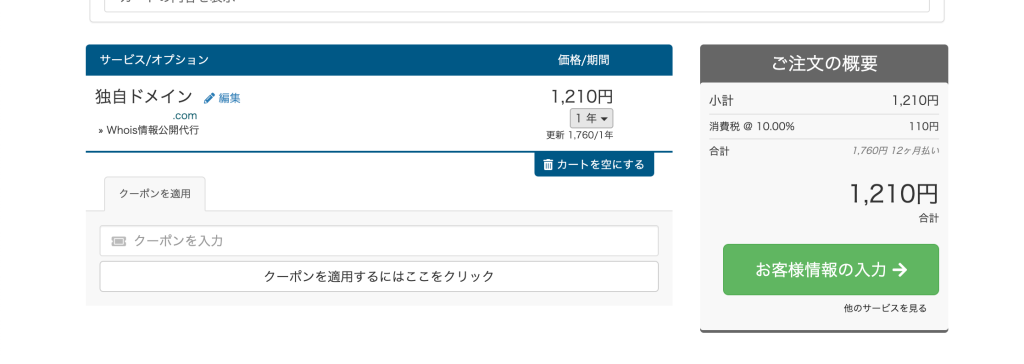Click クーポンを適用するにはここをクリック button
This screenshot has height=364, width=1024.
coord(379,276)
